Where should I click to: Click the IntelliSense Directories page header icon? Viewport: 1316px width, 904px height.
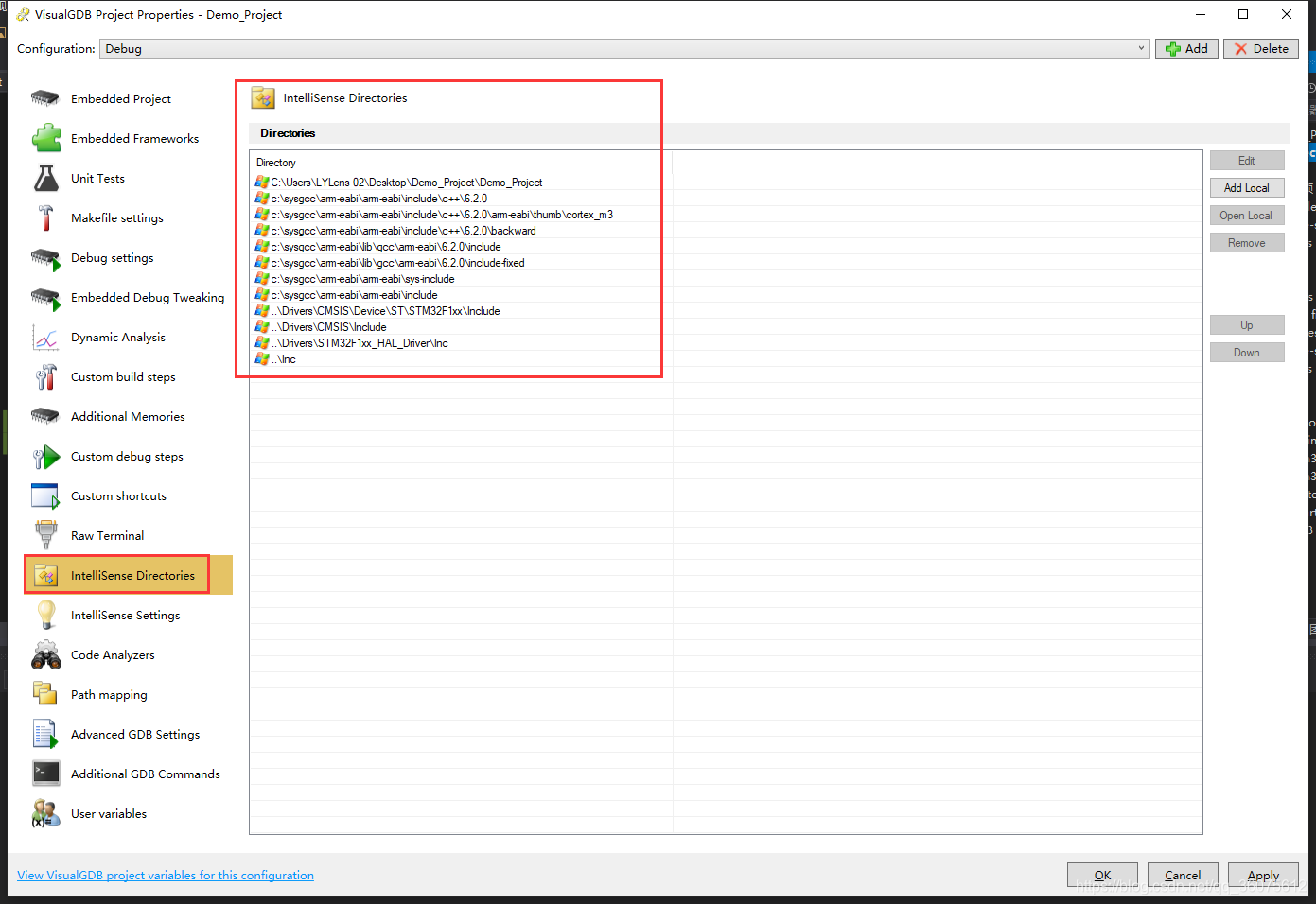[263, 97]
